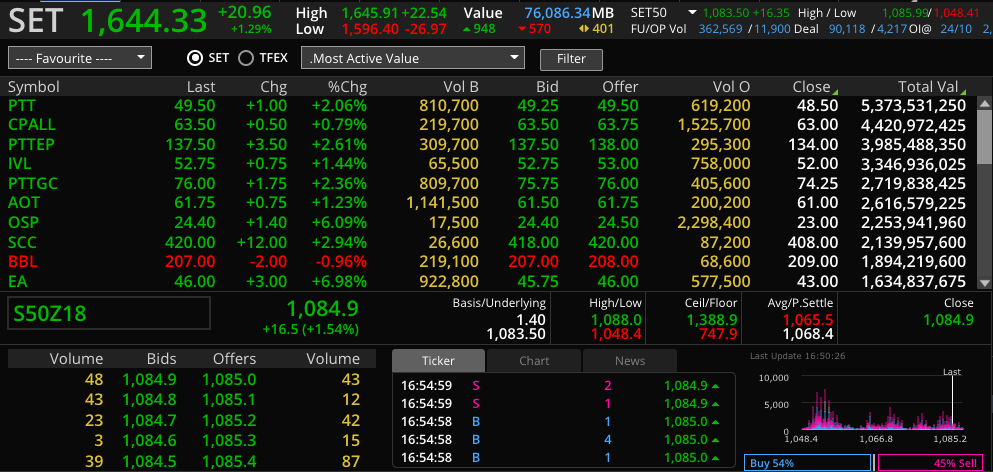Screen dimensions: 993x472
Task: Click the S50Z18 last price 1,084.9
Action: pos(323,309)
